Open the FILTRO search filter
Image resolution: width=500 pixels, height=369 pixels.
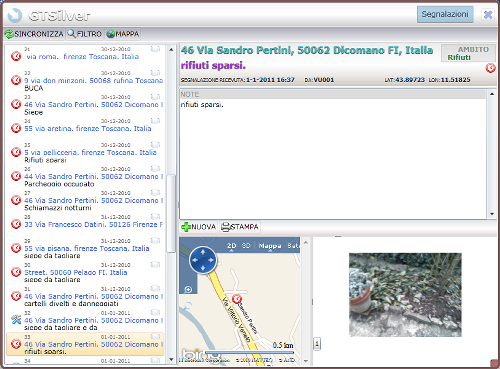click(x=85, y=34)
